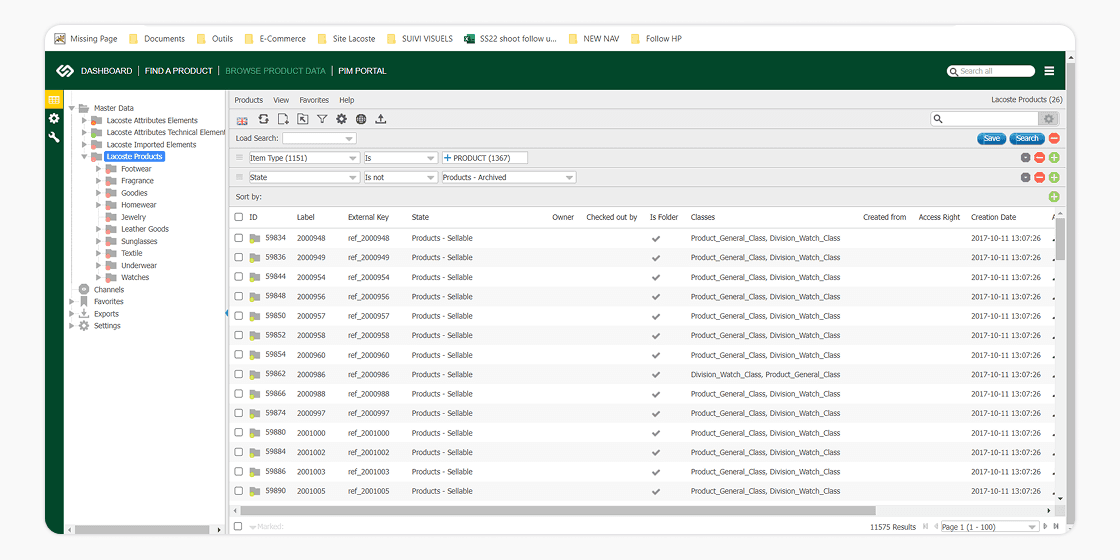Open the hamburger menu in the header

(x=1049, y=71)
